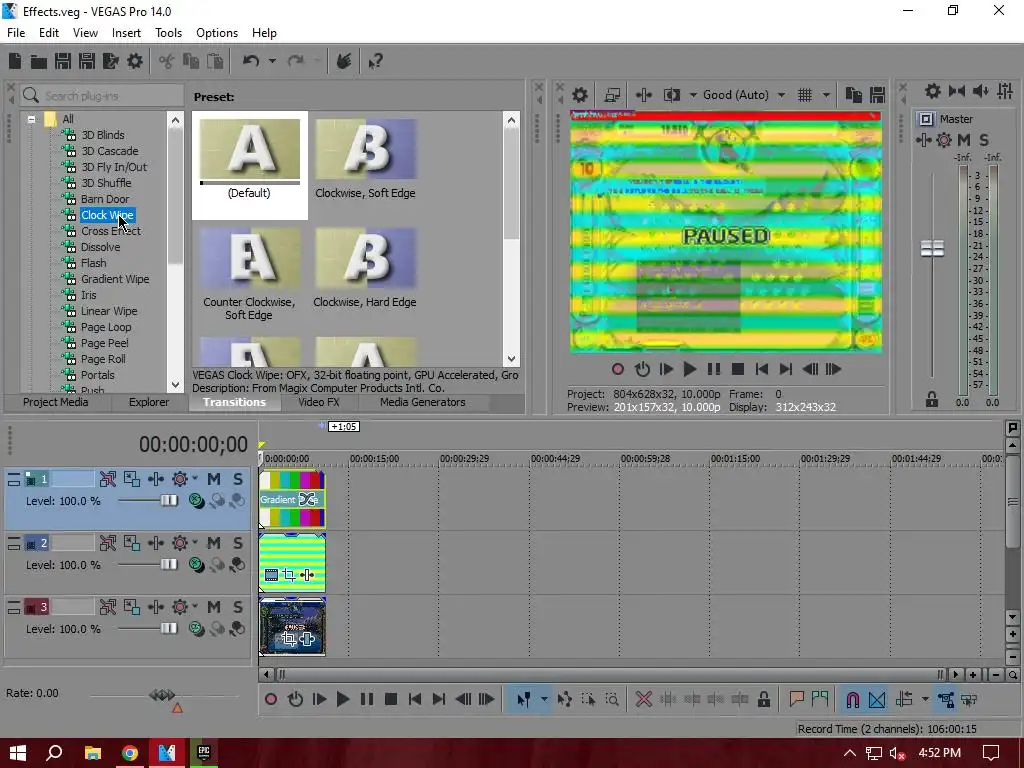Open the split-screen view dropdown arrow

pos(692,95)
